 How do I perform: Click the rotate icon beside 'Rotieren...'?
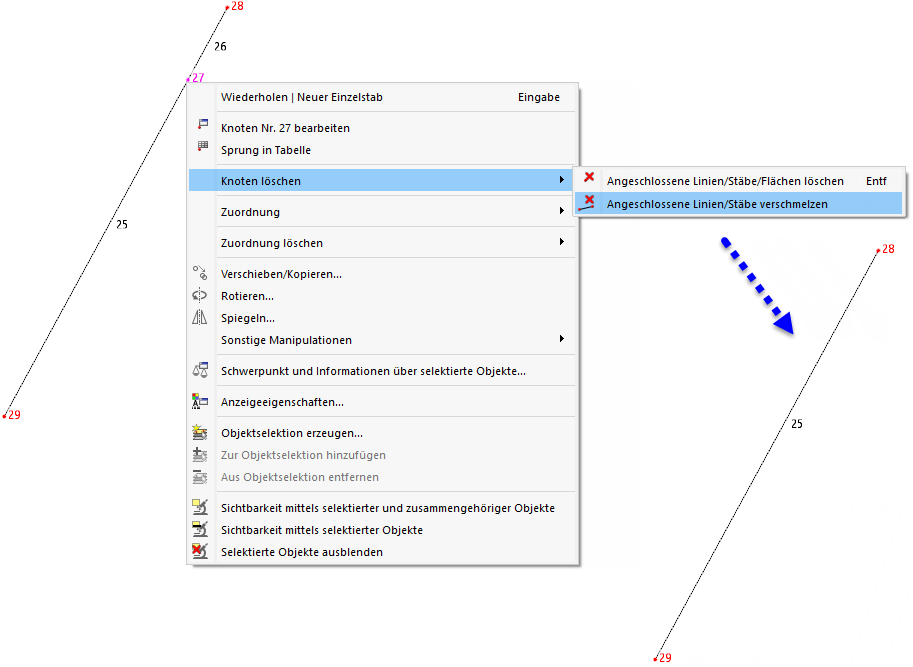click(200, 295)
